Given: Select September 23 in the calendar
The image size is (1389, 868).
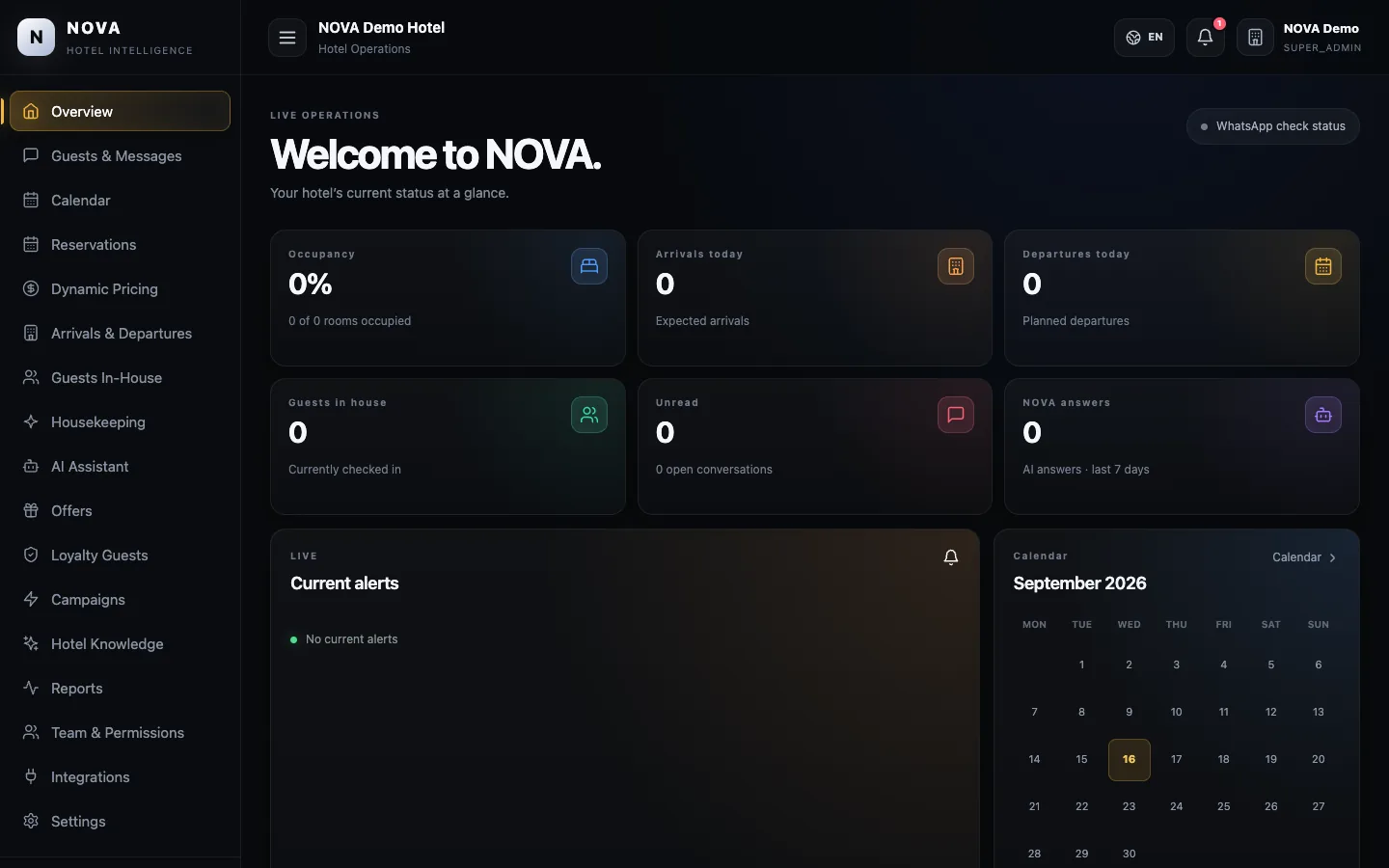Looking at the screenshot, I should pyautogui.click(x=1129, y=806).
